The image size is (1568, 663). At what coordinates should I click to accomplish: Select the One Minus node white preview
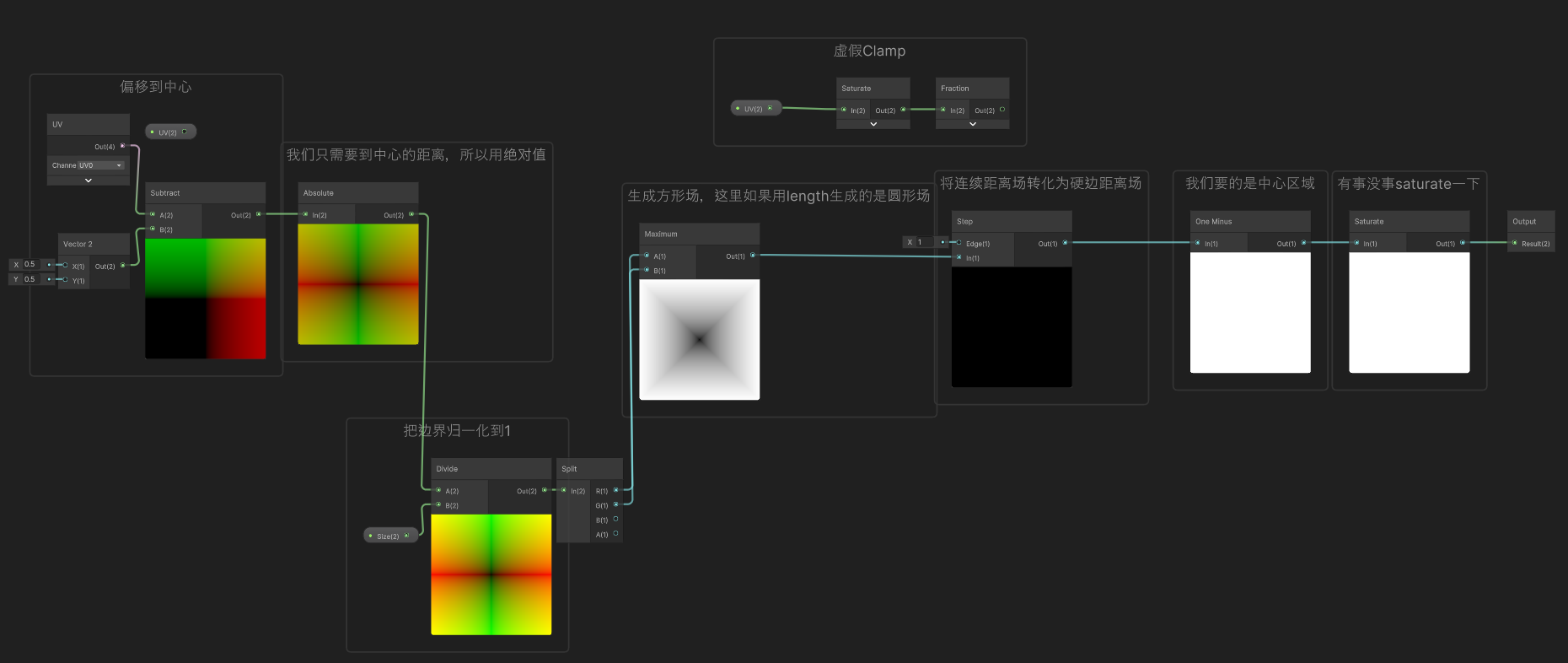tap(1250, 313)
